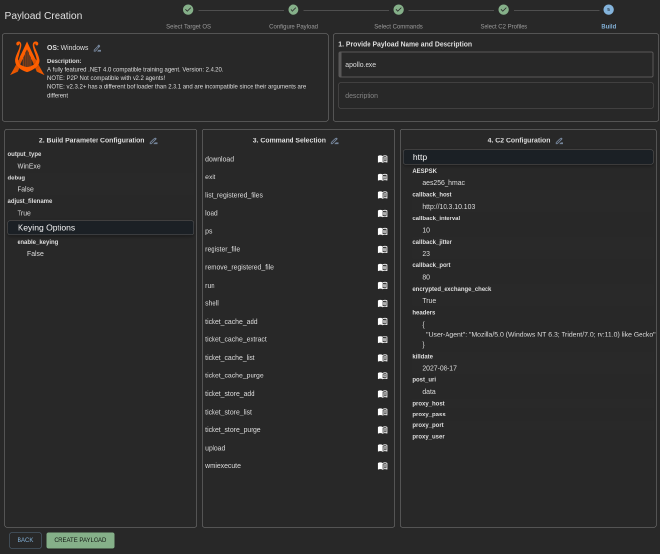Select the adjust_filename label
This screenshot has width=660, height=554.
pyautogui.click(x=30, y=201)
